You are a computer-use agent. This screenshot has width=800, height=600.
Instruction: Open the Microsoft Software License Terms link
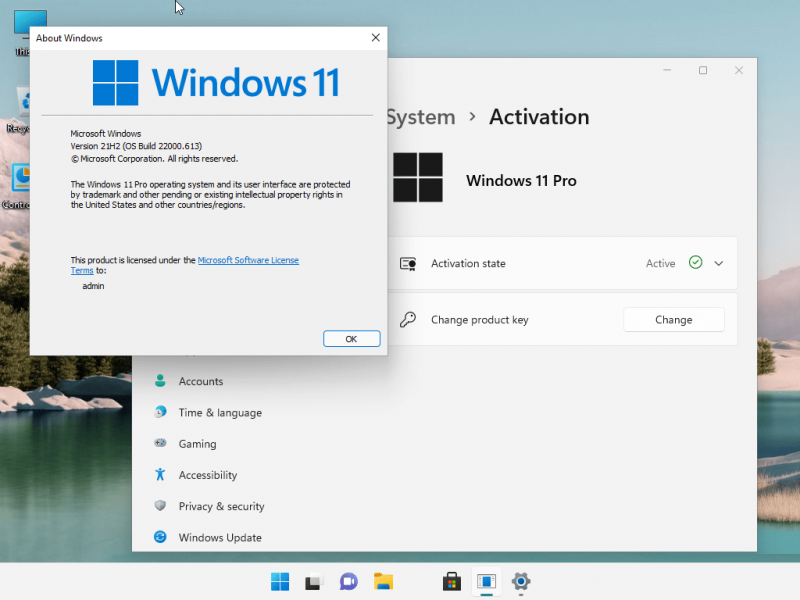[x=248, y=260]
